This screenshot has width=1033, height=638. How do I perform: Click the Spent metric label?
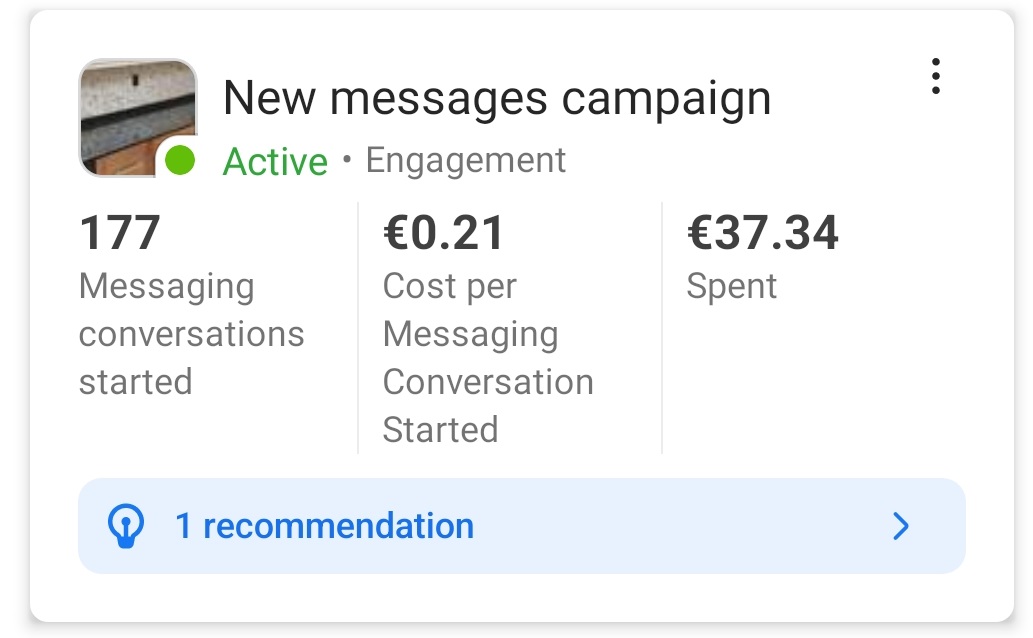click(731, 287)
